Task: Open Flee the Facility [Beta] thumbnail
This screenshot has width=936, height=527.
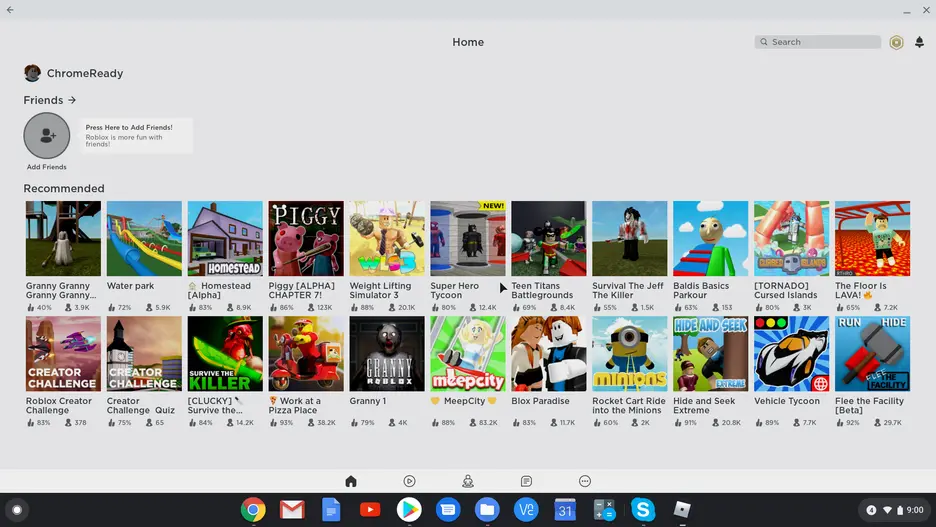Action: [872, 354]
